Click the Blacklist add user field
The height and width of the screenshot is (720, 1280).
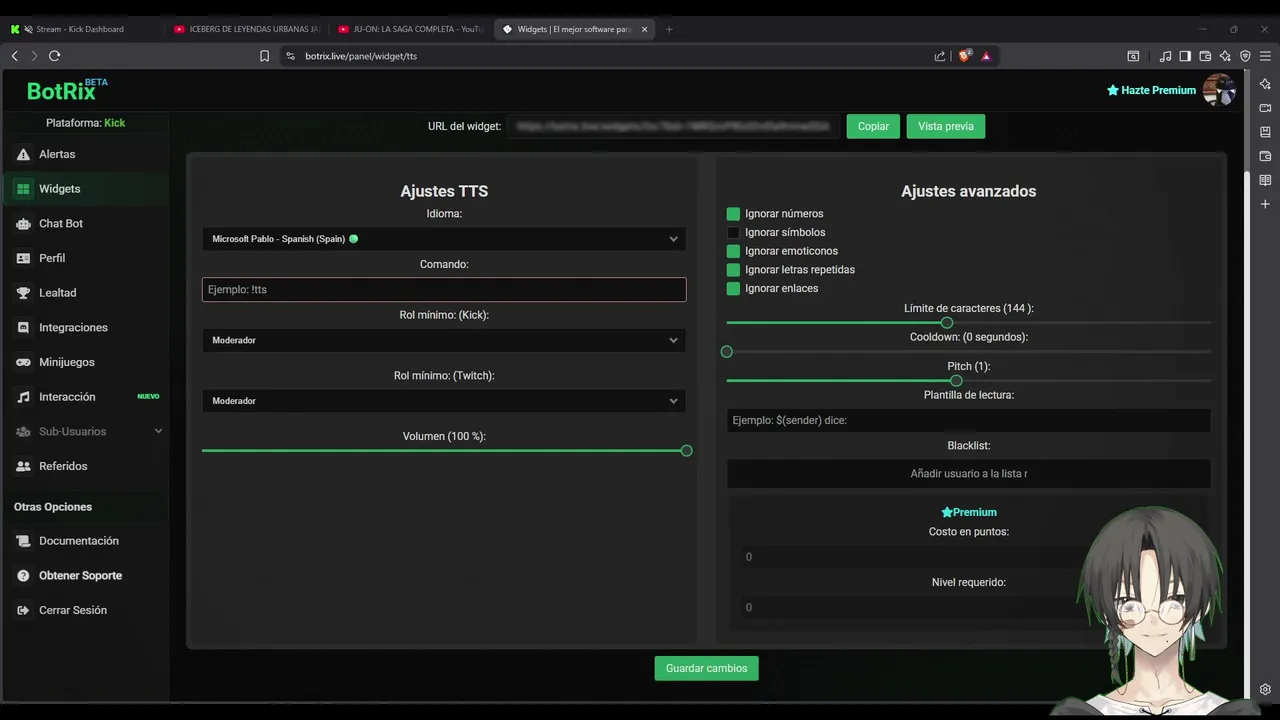(x=969, y=474)
